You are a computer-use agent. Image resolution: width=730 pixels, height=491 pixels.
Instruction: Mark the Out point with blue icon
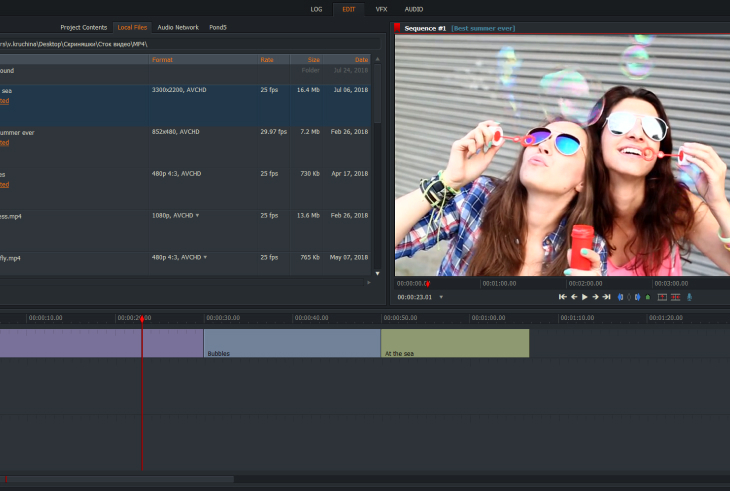coord(637,297)
